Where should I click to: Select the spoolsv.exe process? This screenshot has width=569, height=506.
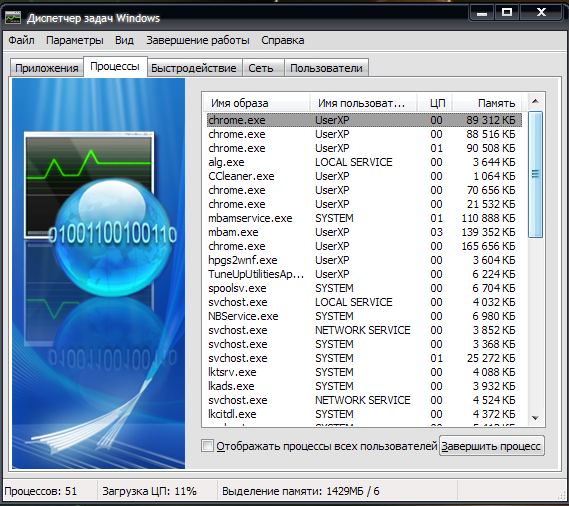tap(364, 288)
